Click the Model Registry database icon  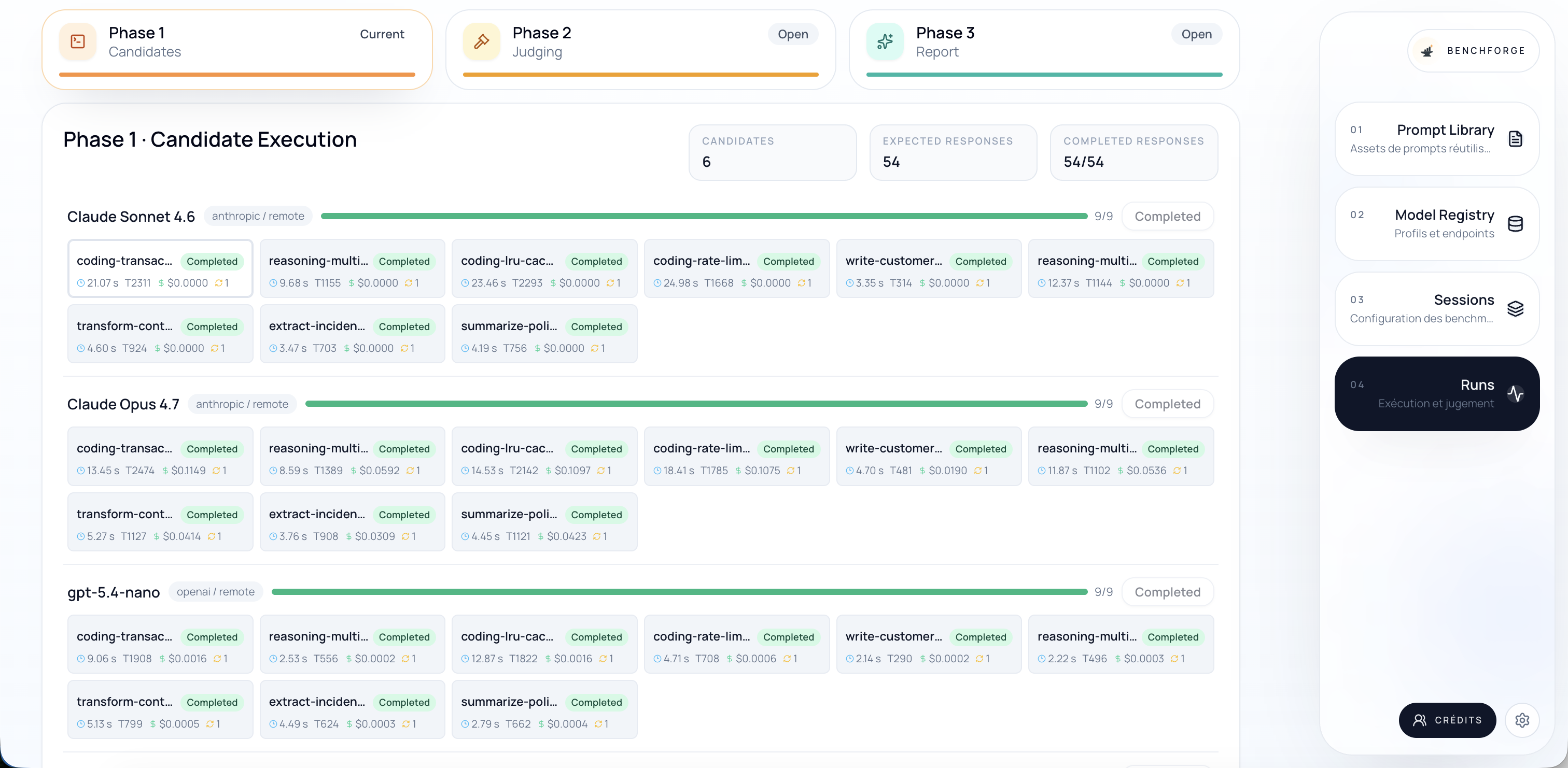[1515, 224]
